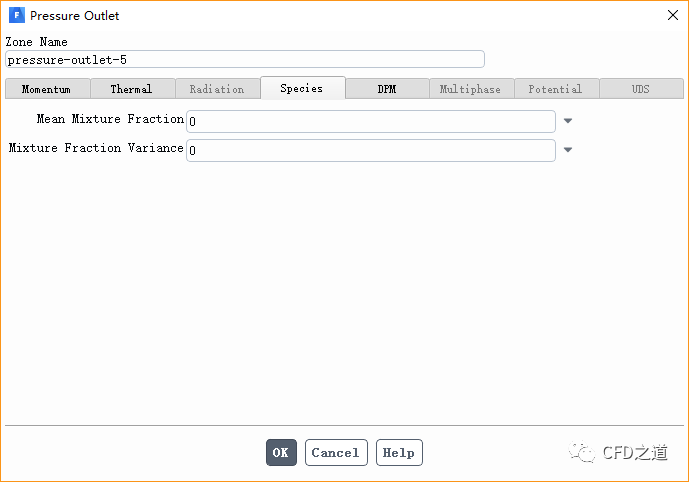The image size is (689, 482).
Task: Click the Mixture Fraction Variance input field
Action: [x=370, y=150]
